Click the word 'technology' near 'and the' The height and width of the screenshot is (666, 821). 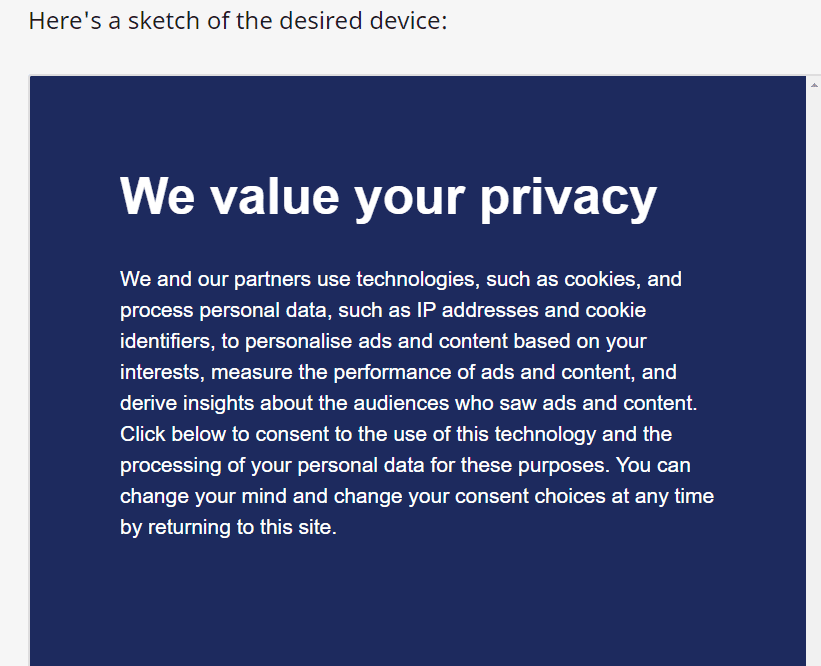pyautogui.click(x=545, y=435)
